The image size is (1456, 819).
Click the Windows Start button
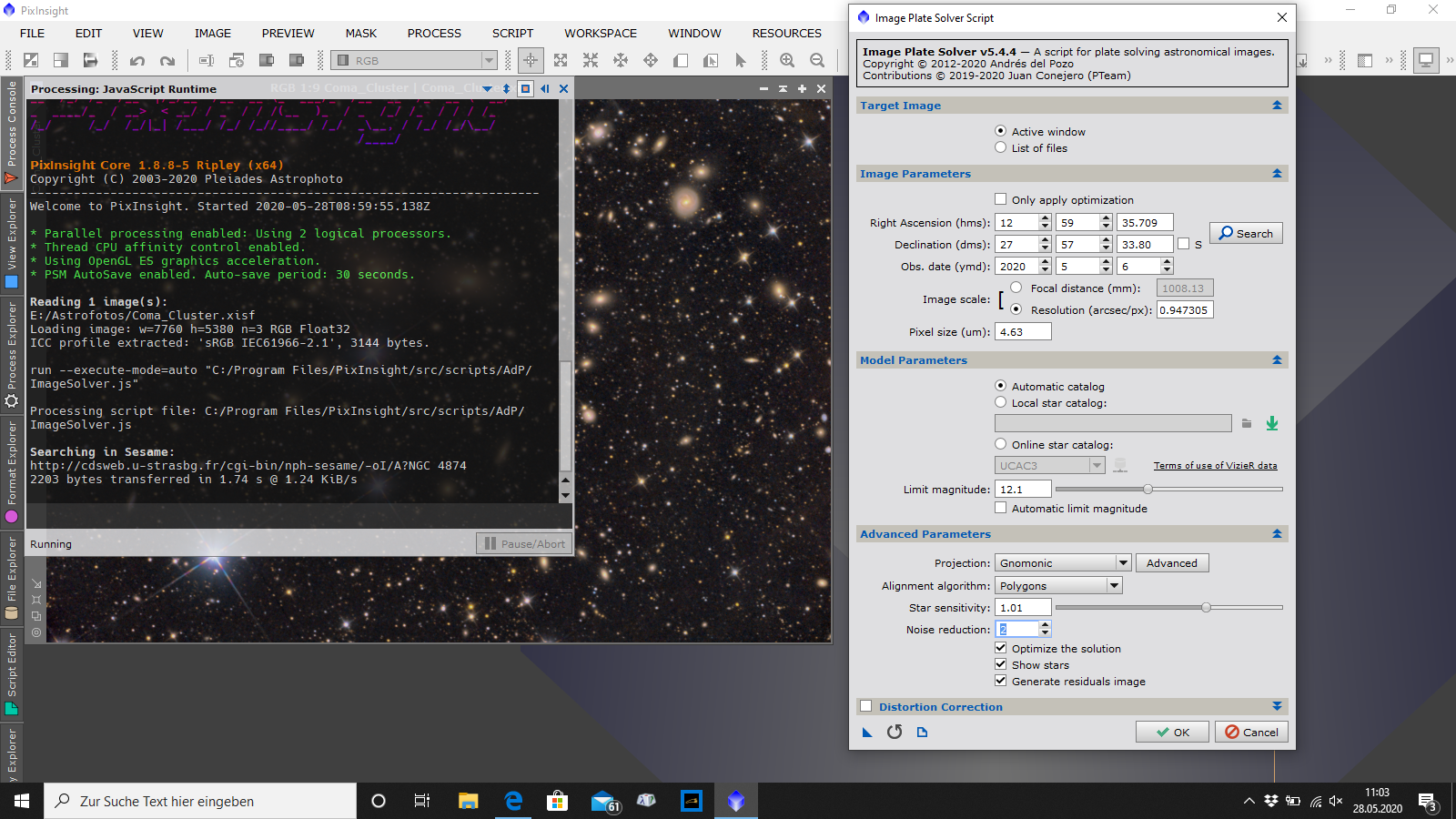(x=22, y=801)
